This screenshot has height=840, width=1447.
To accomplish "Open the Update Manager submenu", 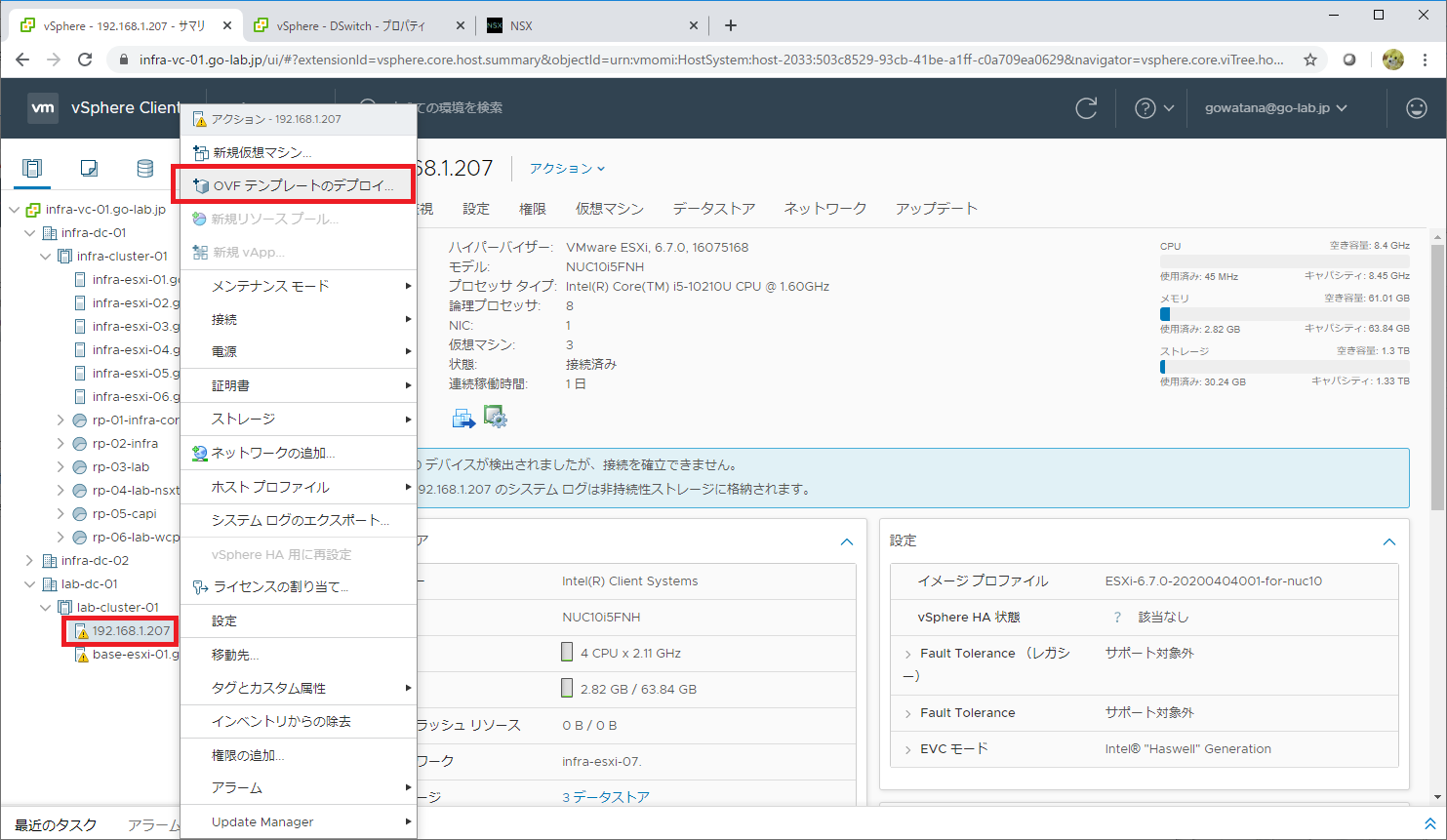I will coord(299,821).
